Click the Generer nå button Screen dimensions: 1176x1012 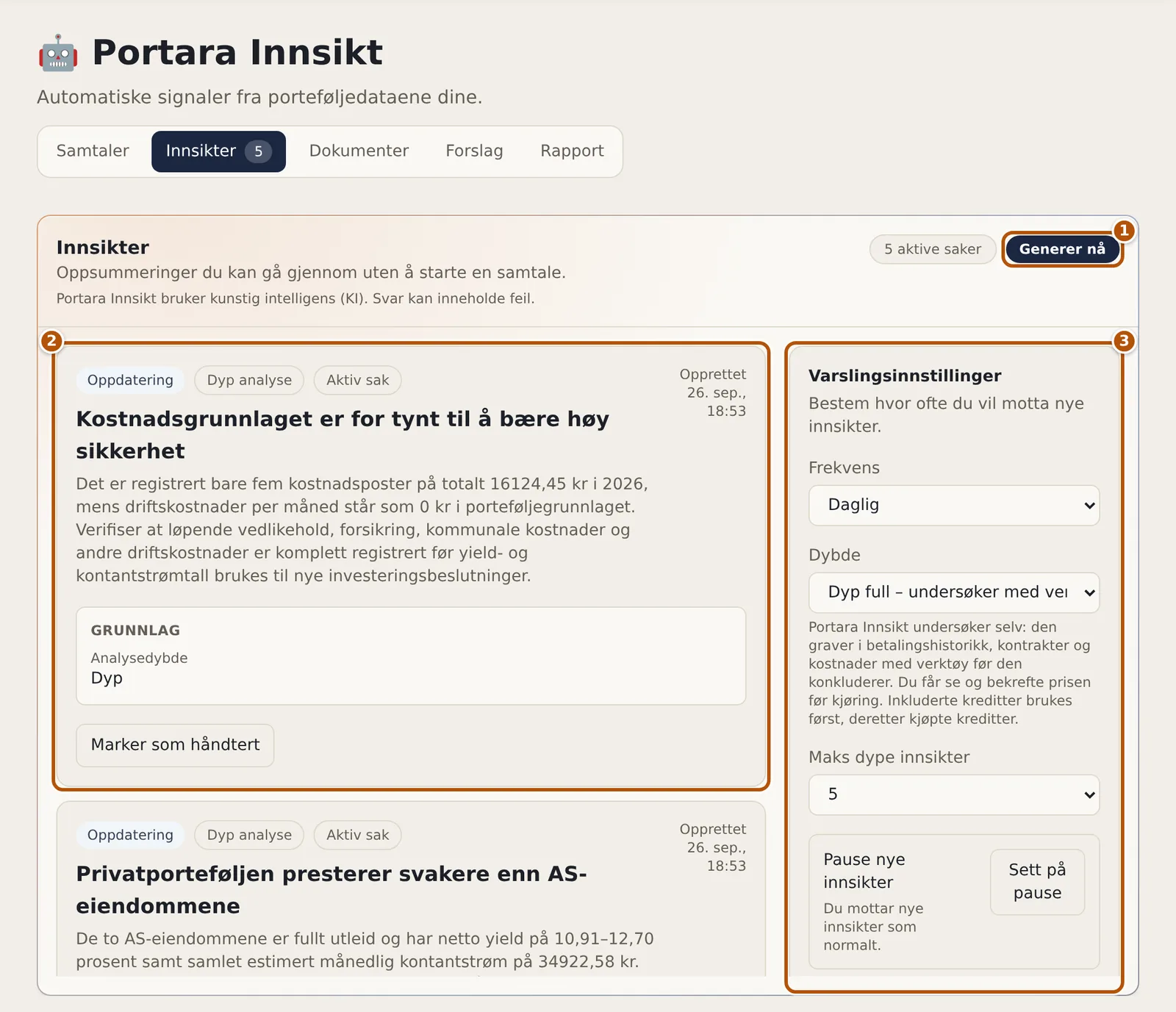pos(1062,249)
